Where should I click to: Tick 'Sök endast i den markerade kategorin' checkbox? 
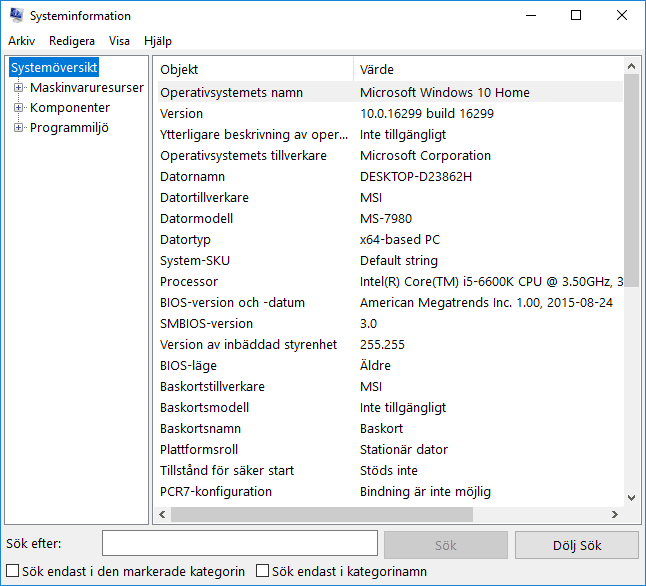12,571
